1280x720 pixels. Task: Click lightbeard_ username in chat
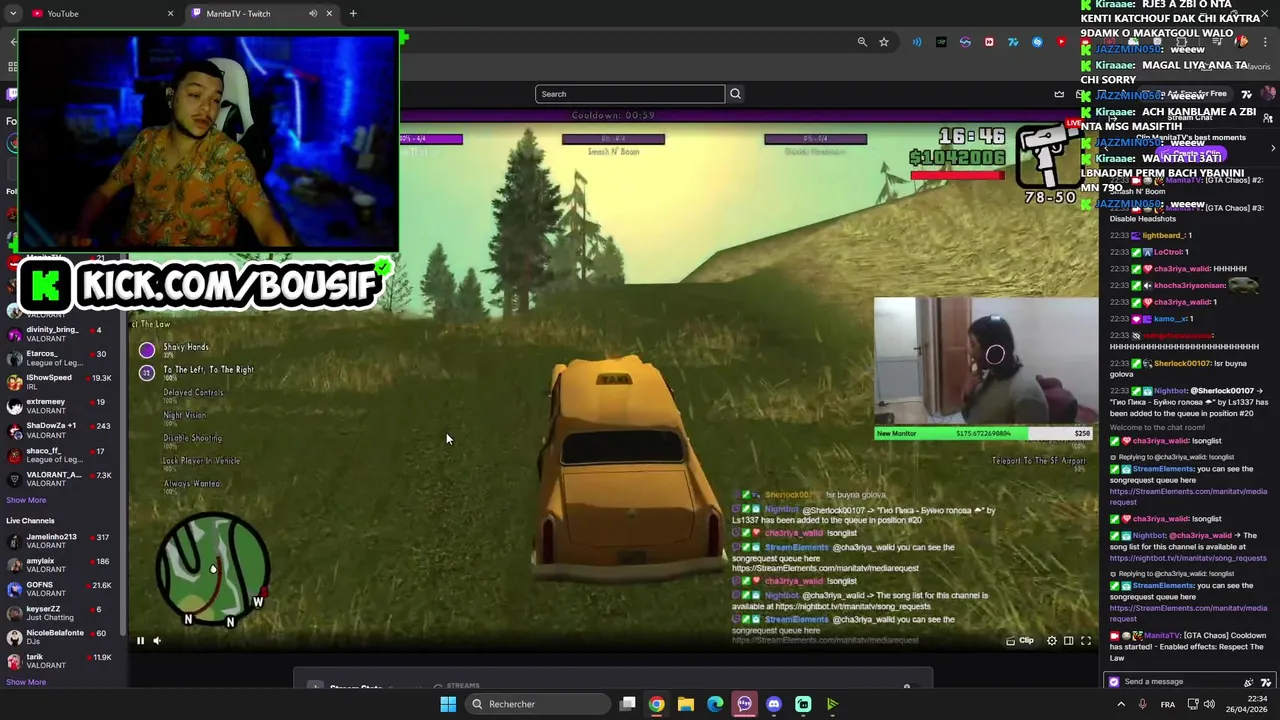1162,235
